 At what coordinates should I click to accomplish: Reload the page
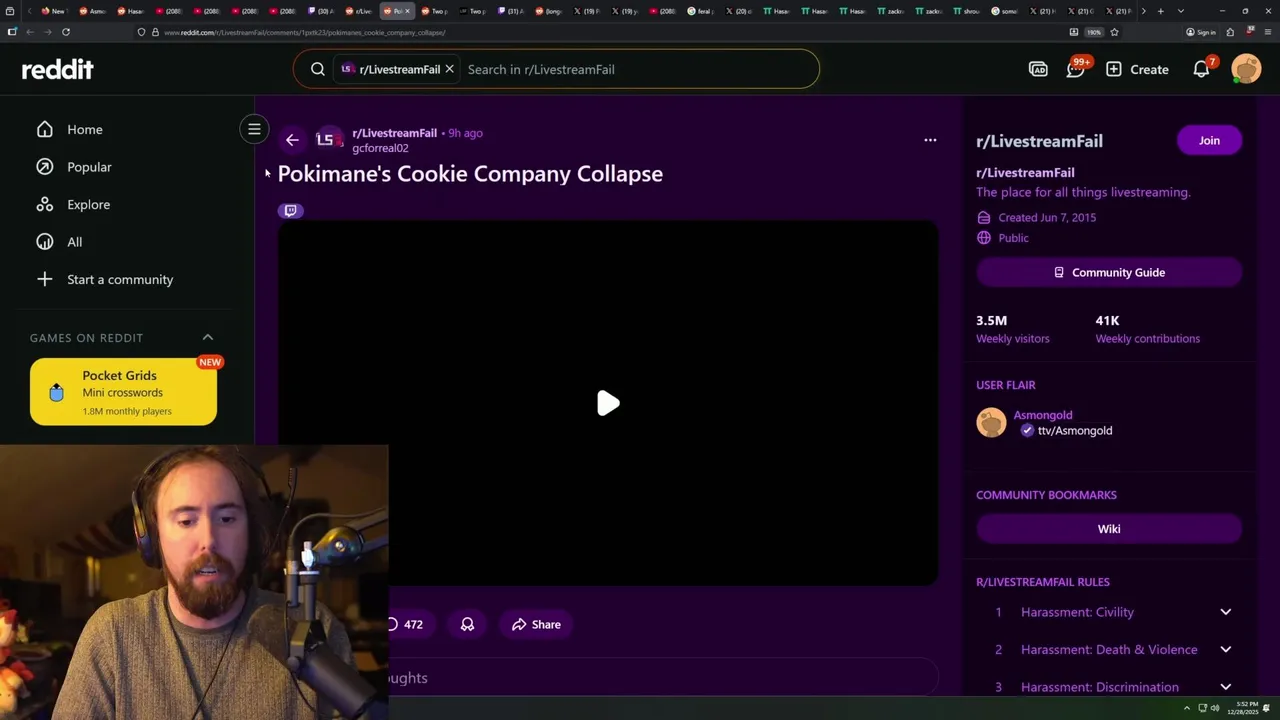coord(66,32)
